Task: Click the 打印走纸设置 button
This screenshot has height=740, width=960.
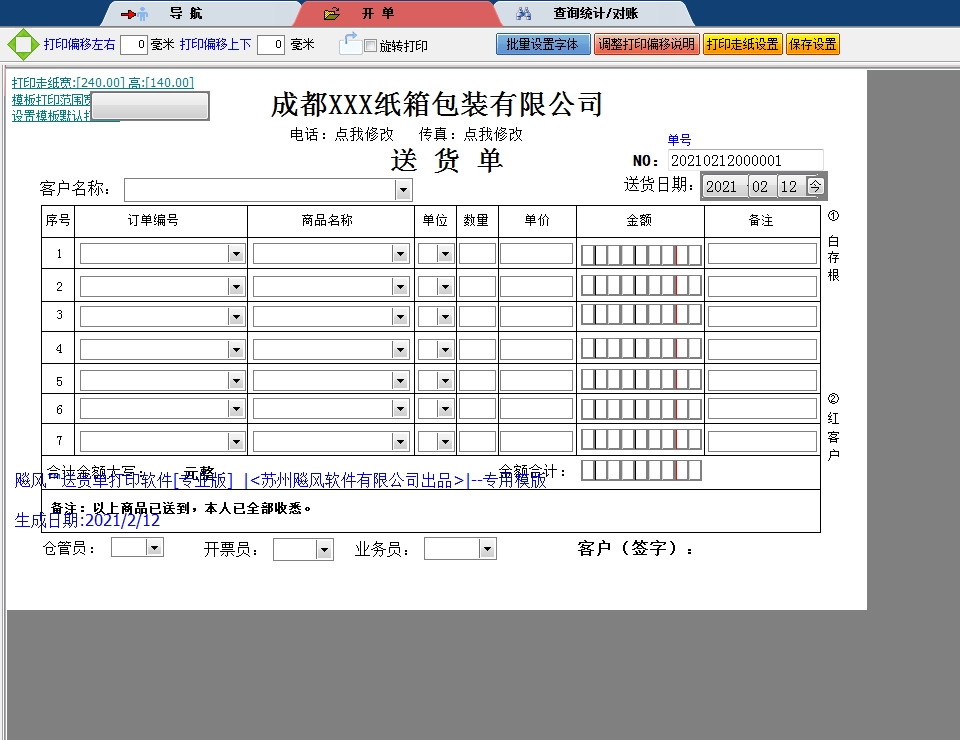Action: 742,44
